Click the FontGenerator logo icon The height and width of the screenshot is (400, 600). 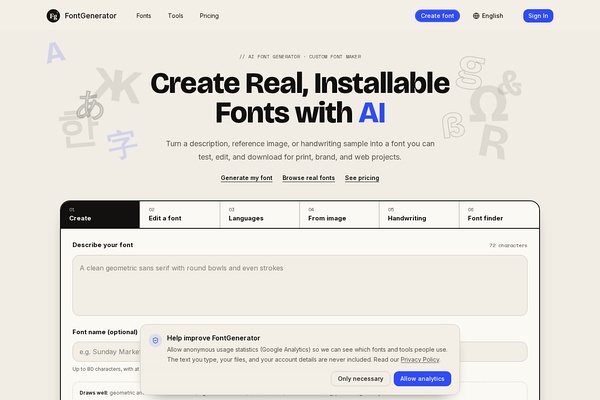click(53, 16)
